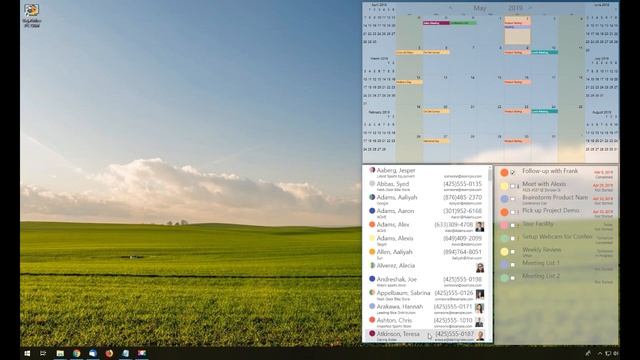The image size is (640, 360).
Task: Click phone number (301)952-6168
Action: (x=462, y=211)
